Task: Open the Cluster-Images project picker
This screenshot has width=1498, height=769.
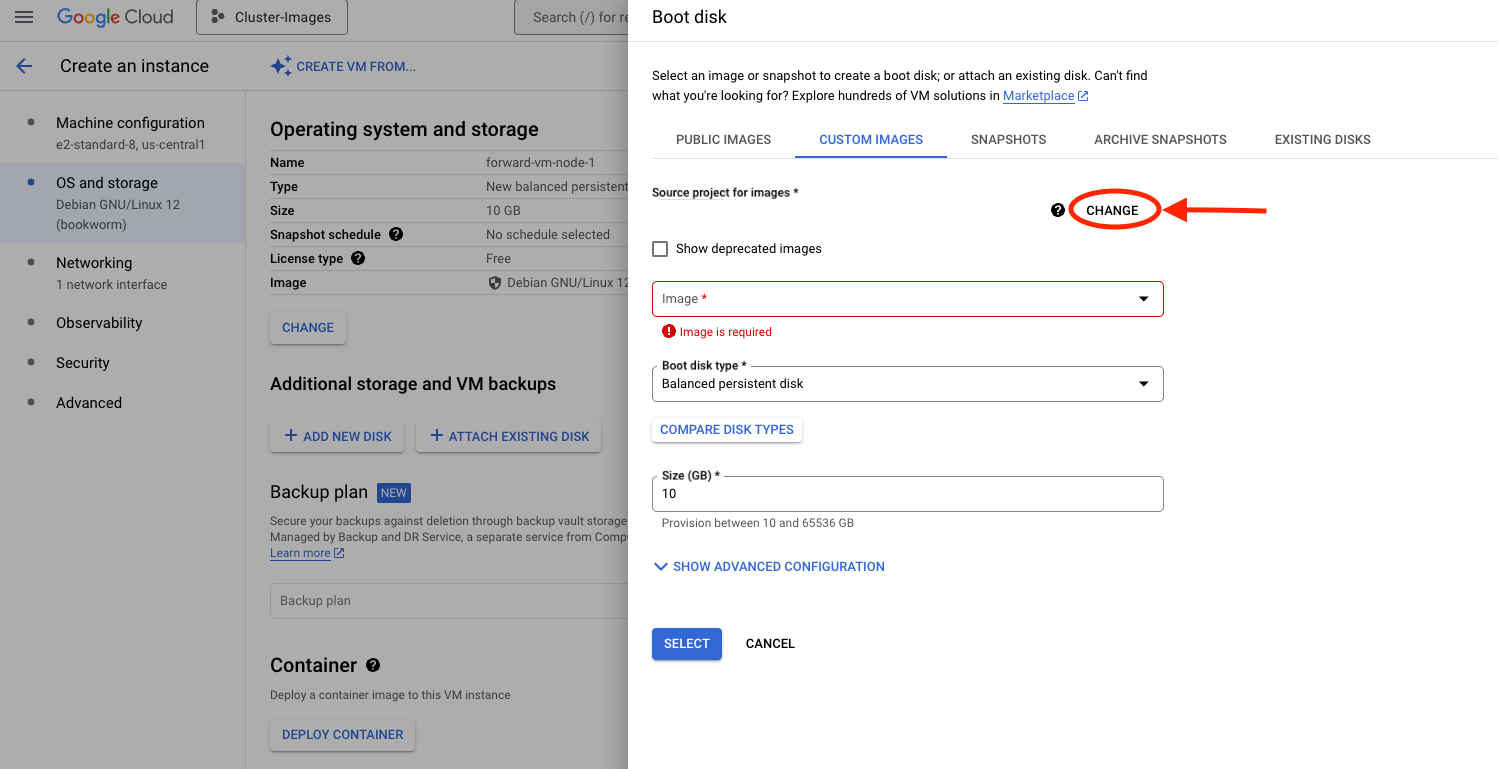Action: [x=271, y=17]
